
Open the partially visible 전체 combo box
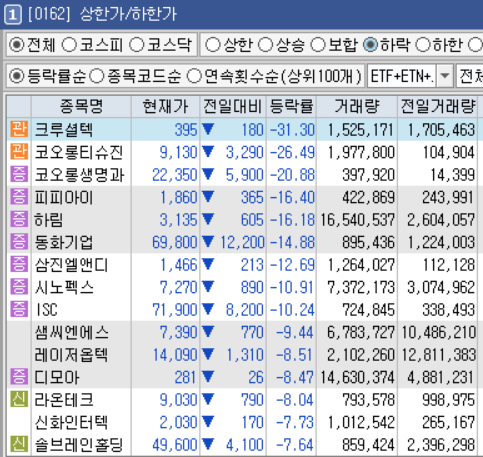pos(470,76)
